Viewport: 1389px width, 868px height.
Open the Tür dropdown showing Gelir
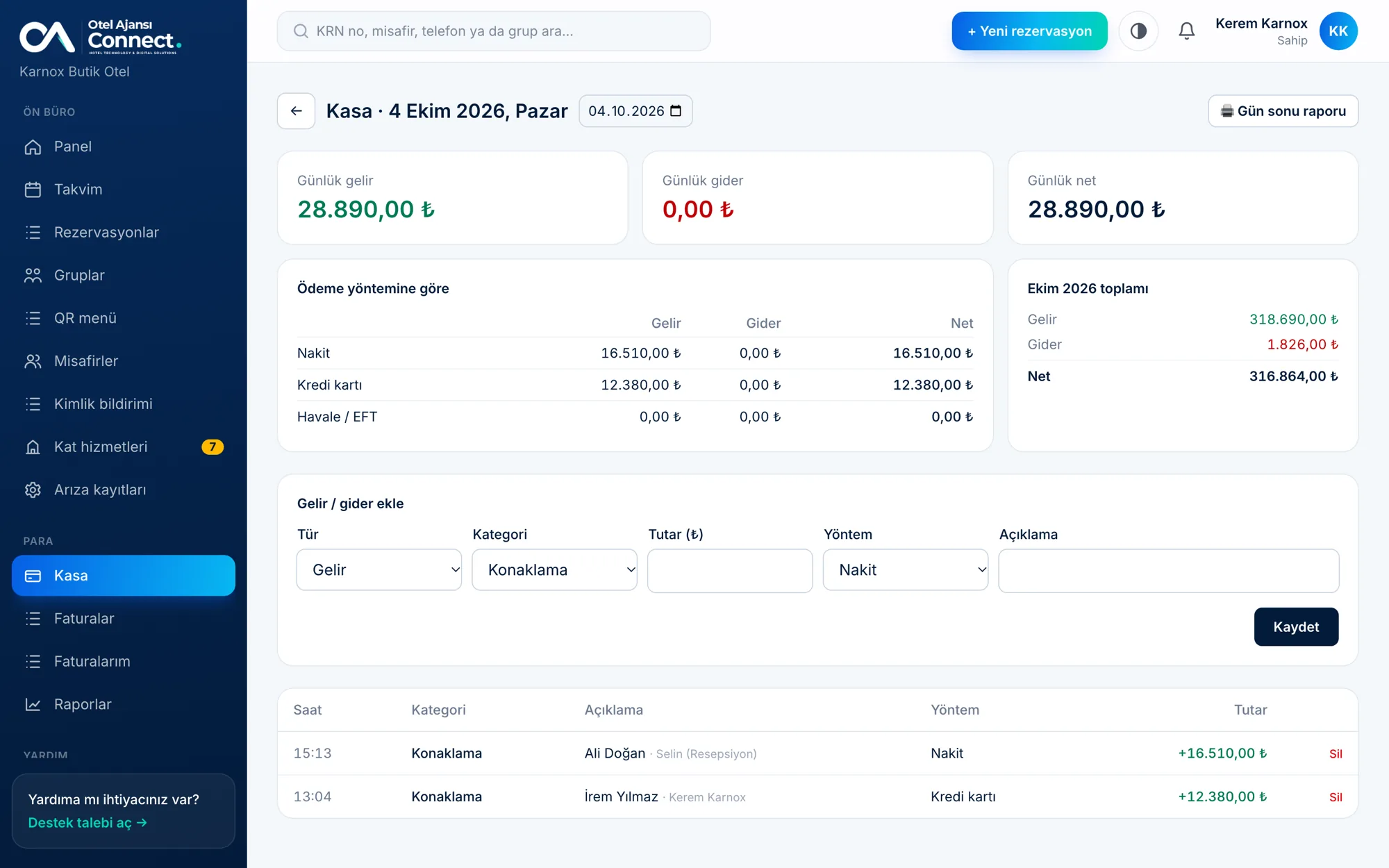(x=379, y=570)
